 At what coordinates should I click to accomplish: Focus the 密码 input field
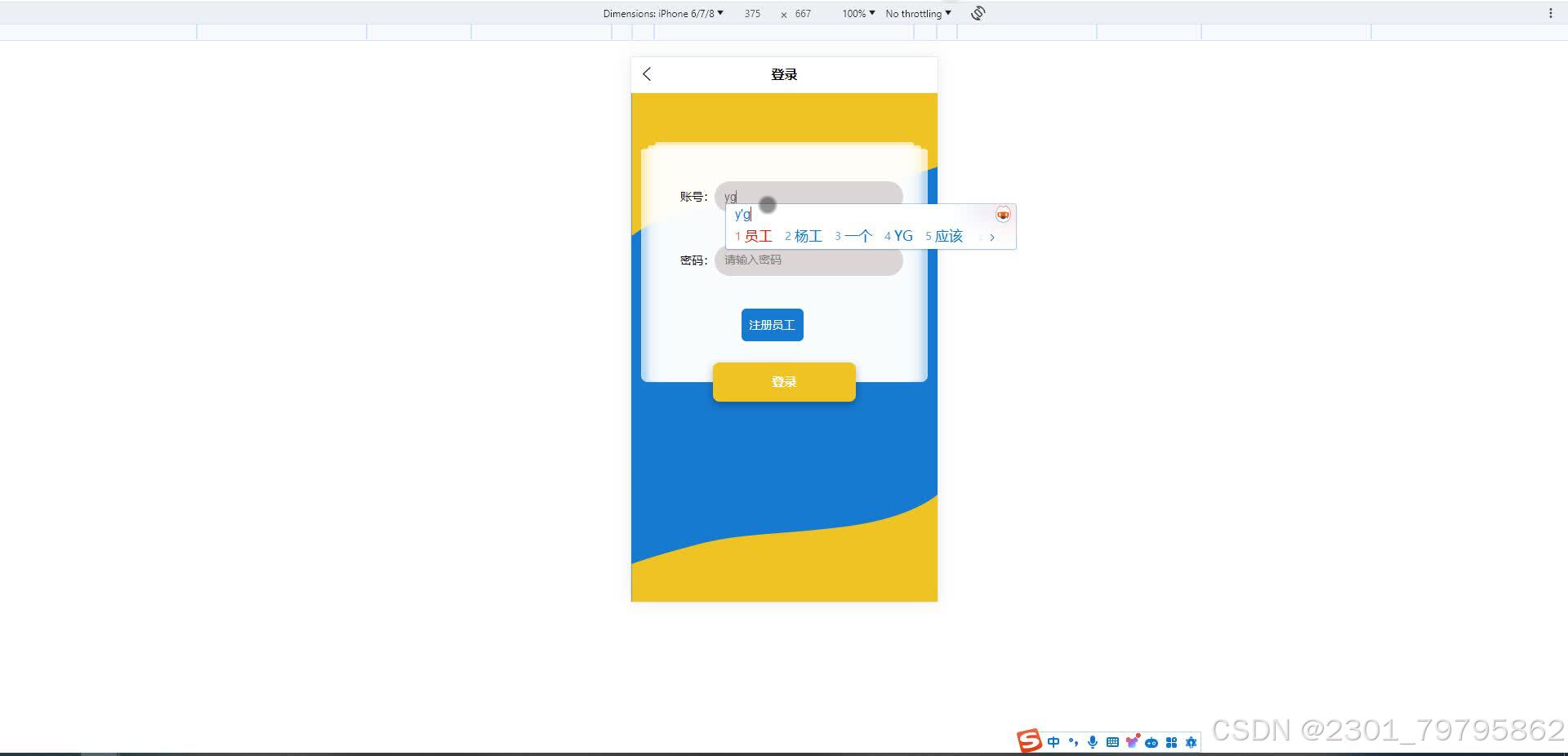point(808,260)
